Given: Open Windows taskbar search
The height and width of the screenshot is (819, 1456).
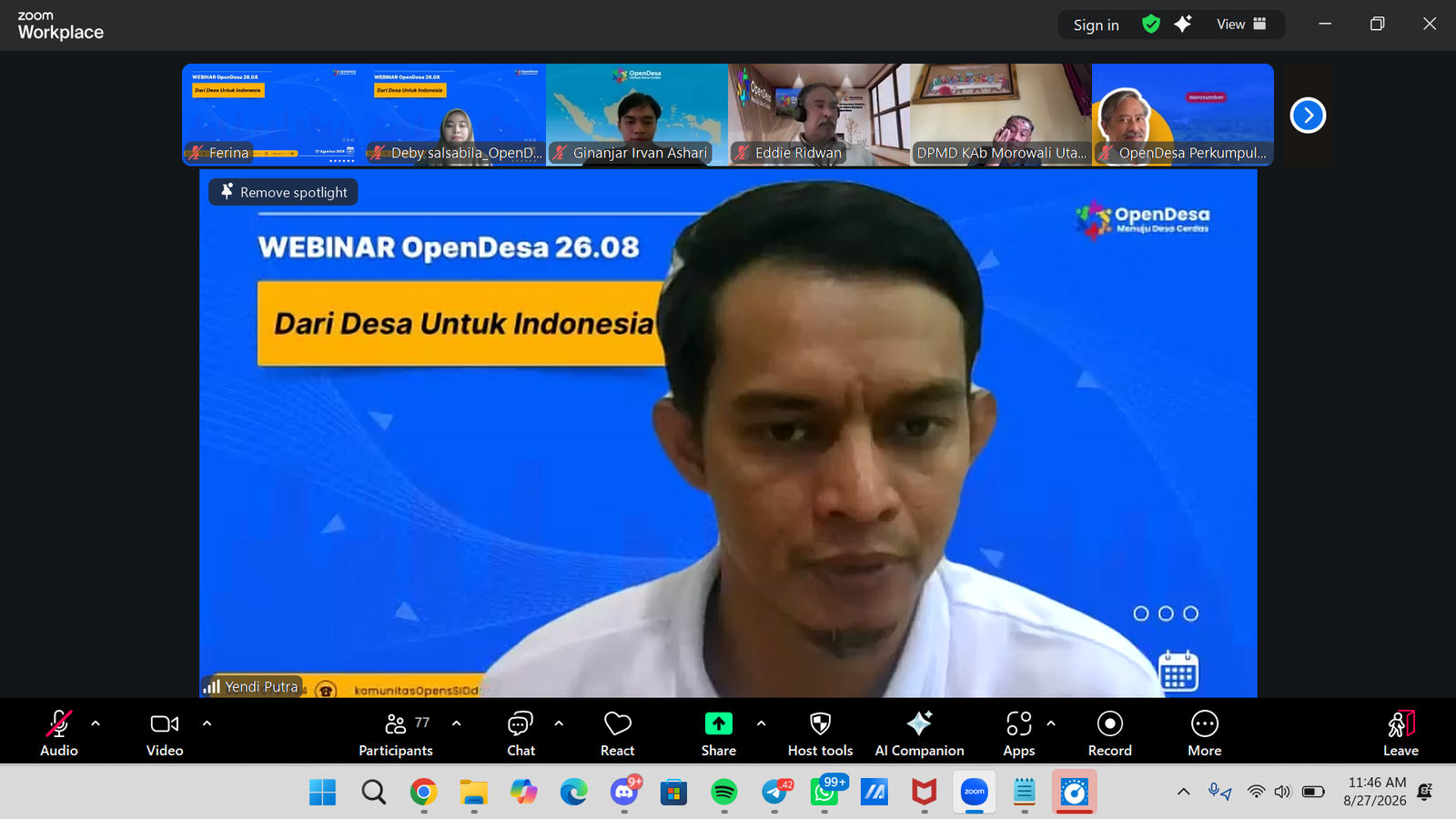Looking at the screenshot, I should 373,793.
